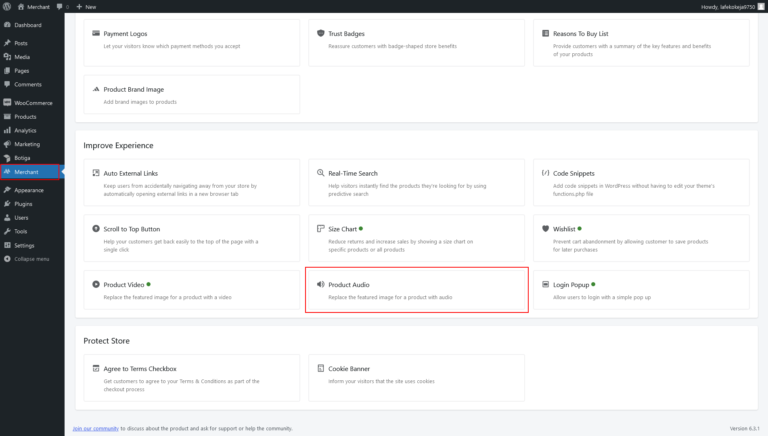Click the Login Popup green status dot
Screen dimensions: 768x436
pos(593,284)
